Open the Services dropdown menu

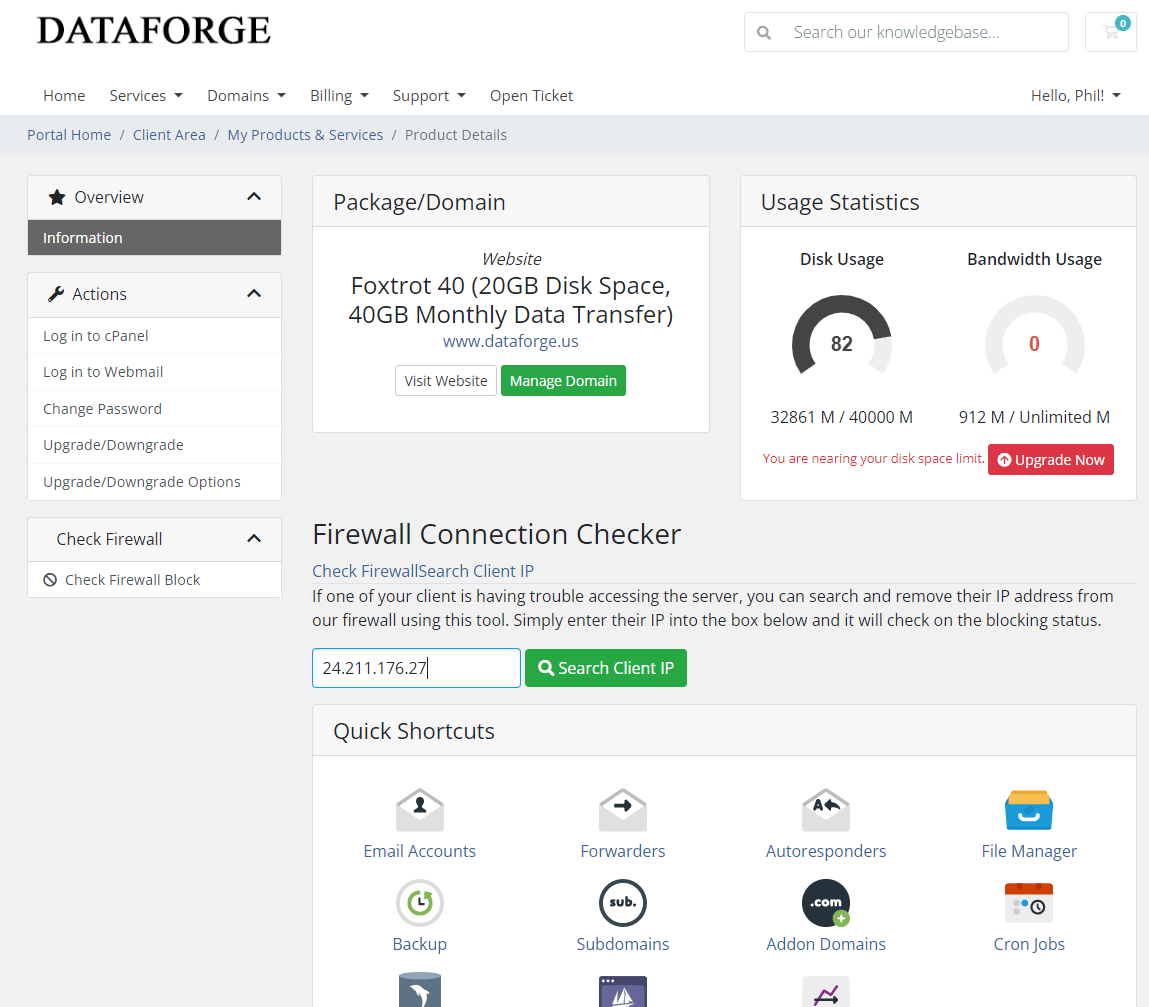[x=146, y=96]
